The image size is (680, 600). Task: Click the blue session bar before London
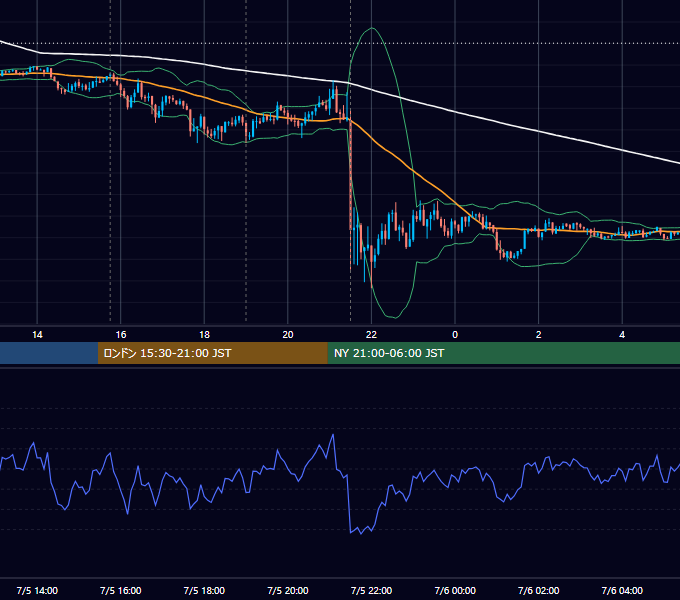click(x=49, y=353)
